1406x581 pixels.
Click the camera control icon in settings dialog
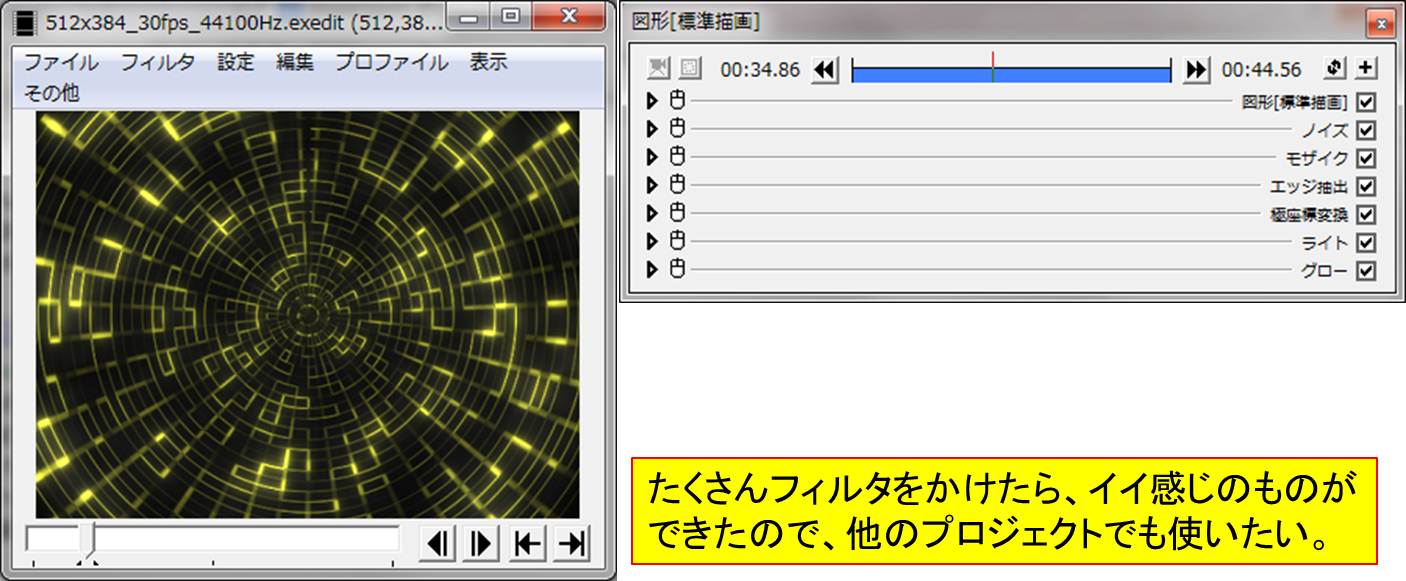[657, 69]
